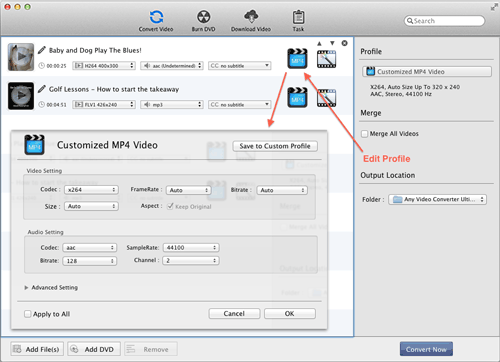Open the output Folder dropdown

(x=437, y=199)
